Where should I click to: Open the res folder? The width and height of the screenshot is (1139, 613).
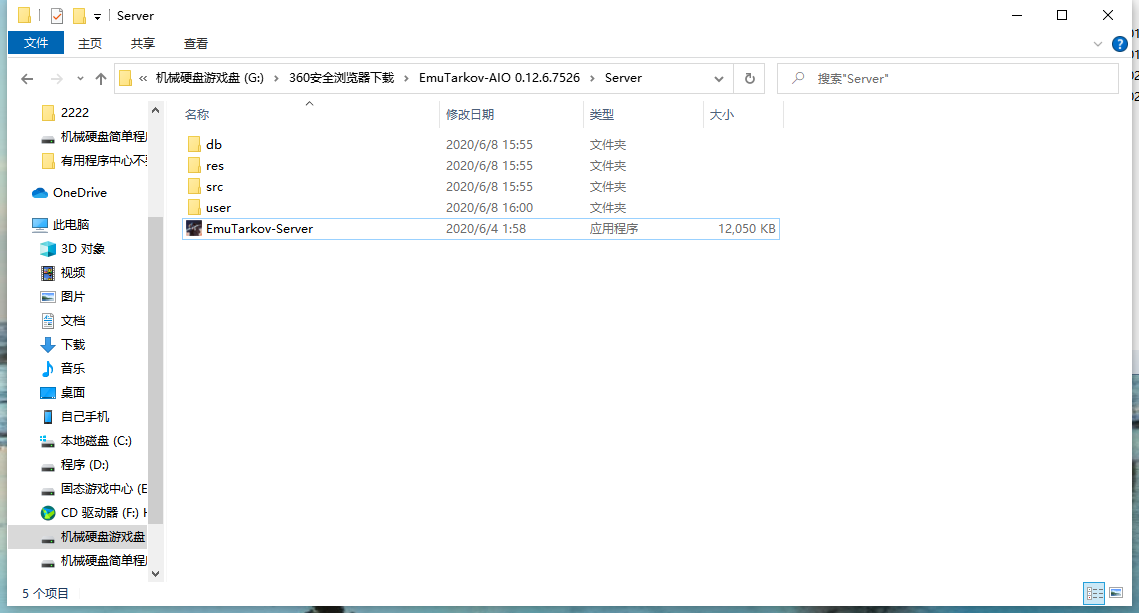tap(214, 166)
